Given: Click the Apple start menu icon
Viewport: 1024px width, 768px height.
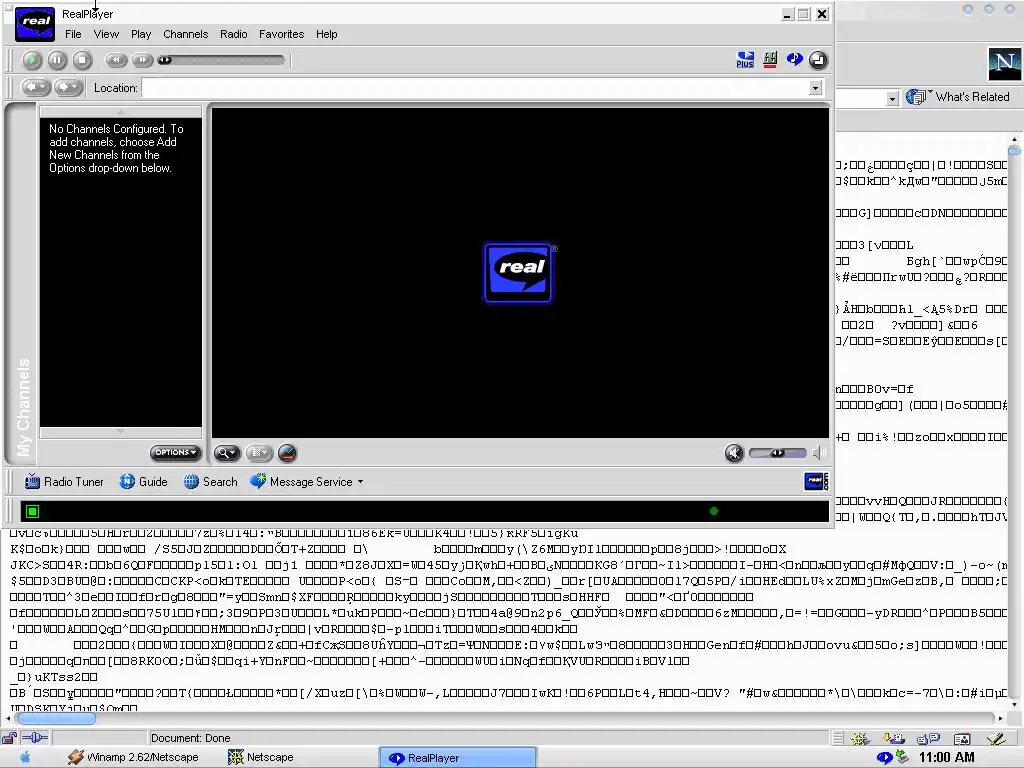Looking at the screenshot, I should click(x=25, y=758).
